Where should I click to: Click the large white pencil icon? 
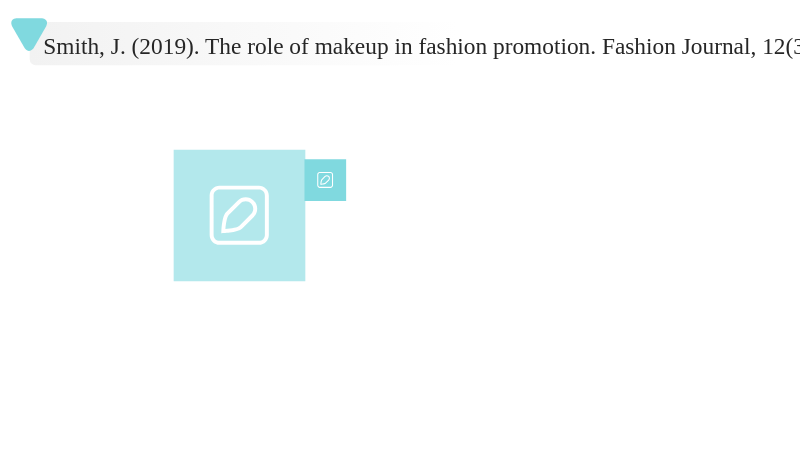[239, 215]
